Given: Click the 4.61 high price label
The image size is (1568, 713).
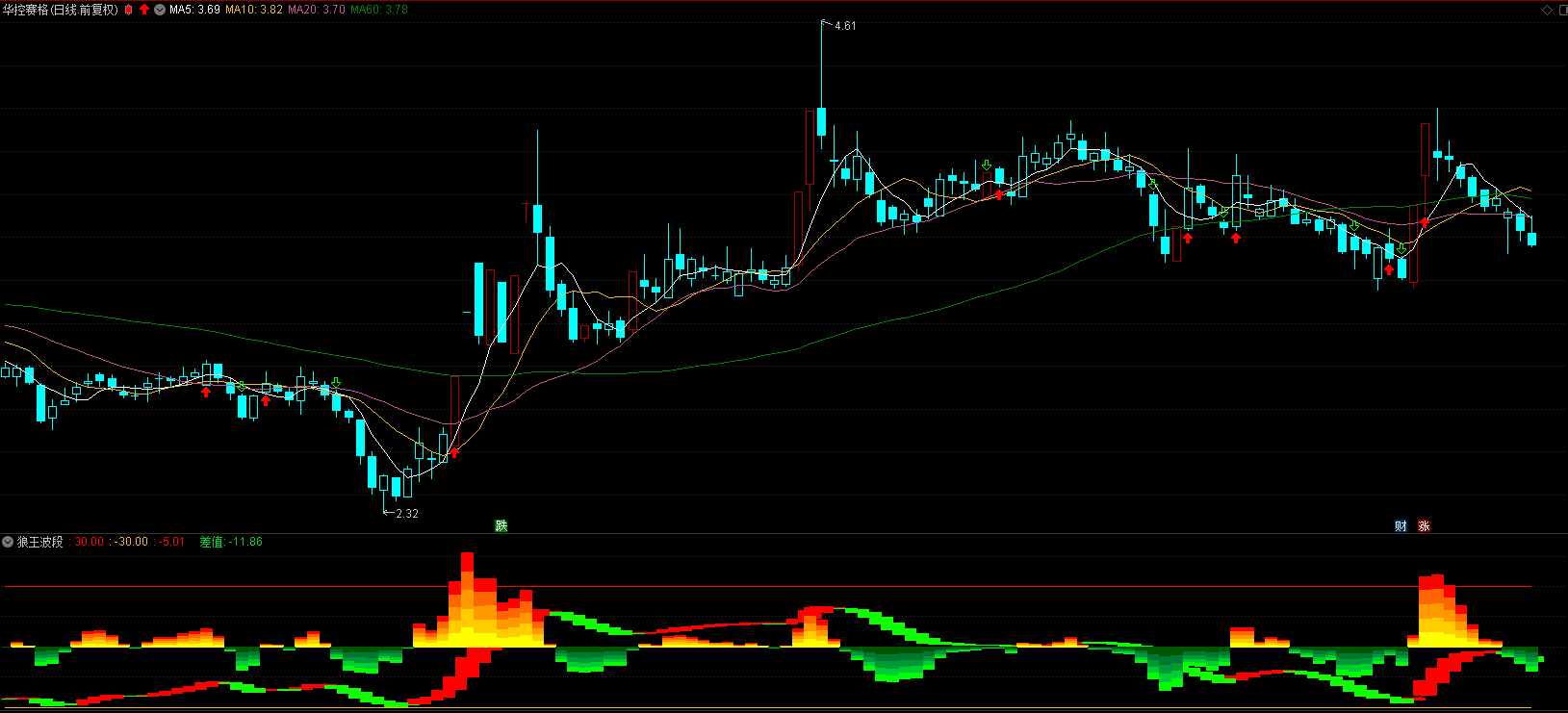Looking at the screenshot, I should 845,26.
